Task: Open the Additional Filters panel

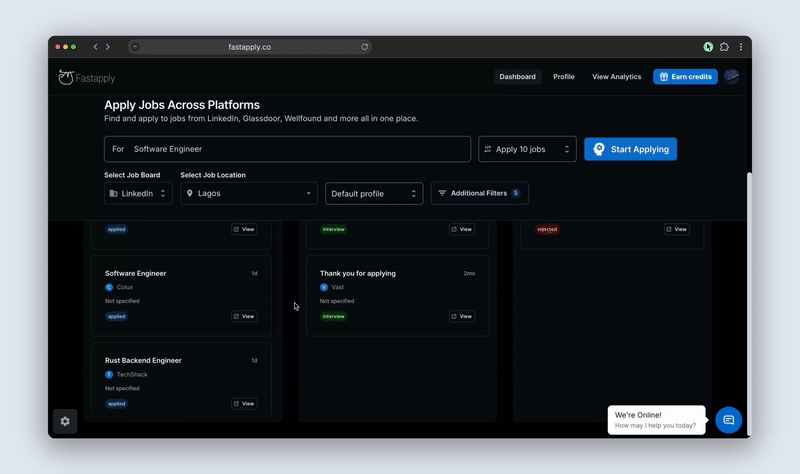Action: coord(479,193)
